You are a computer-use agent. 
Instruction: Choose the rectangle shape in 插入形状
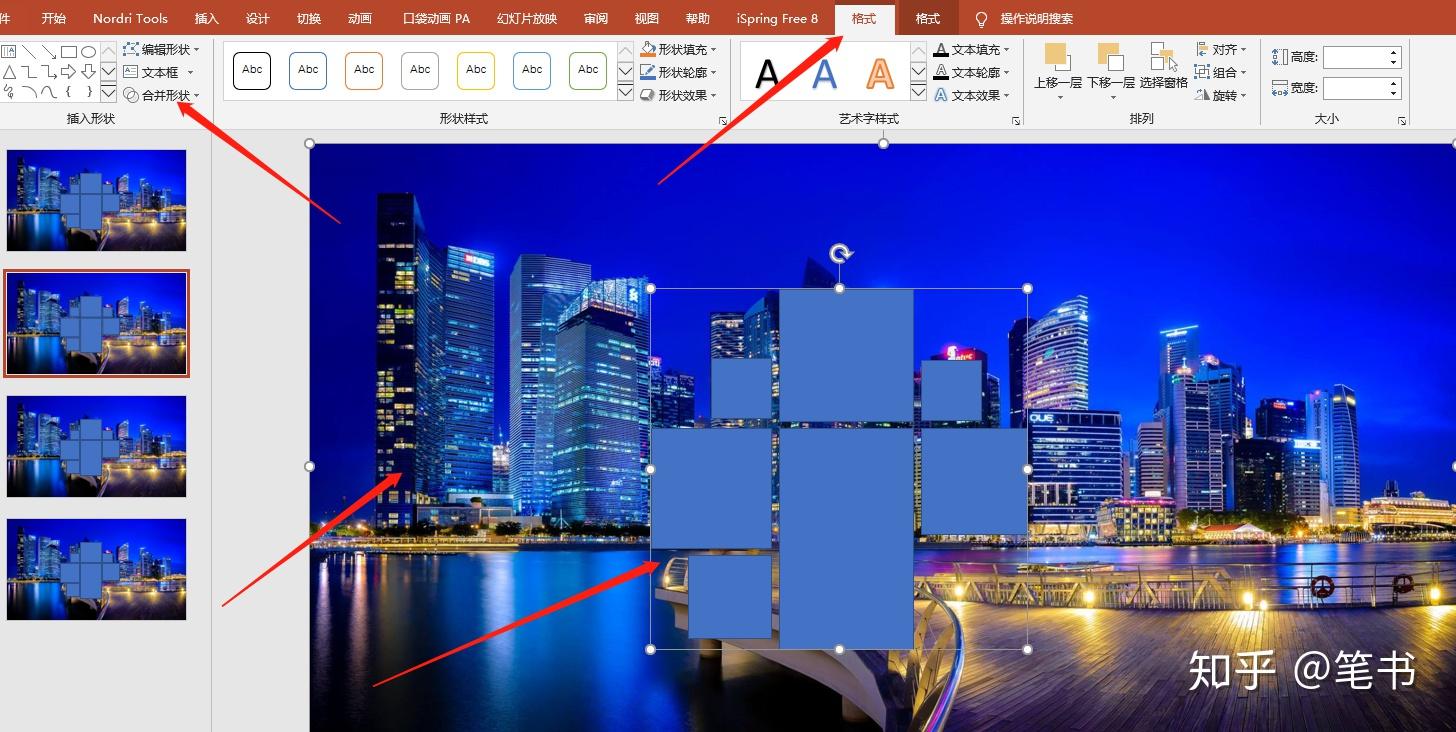coord(69,51)
